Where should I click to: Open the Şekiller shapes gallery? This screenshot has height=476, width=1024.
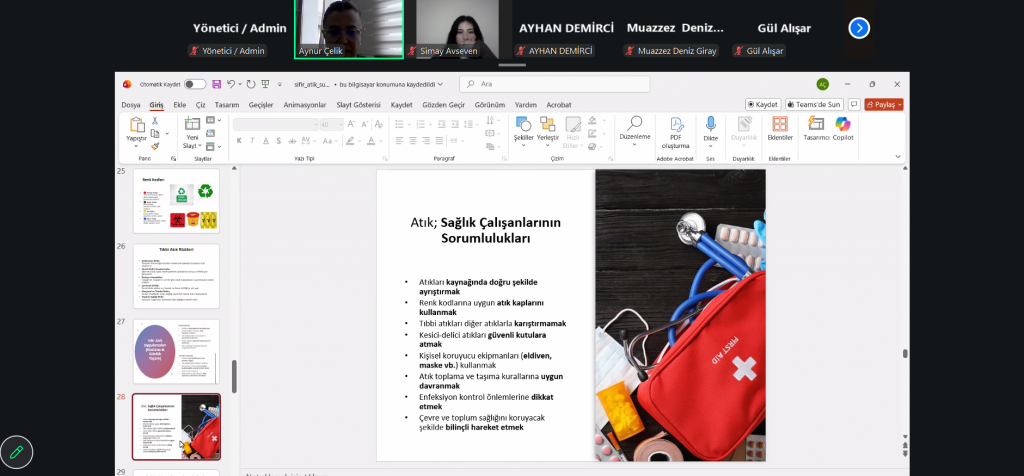click(523, 124)
